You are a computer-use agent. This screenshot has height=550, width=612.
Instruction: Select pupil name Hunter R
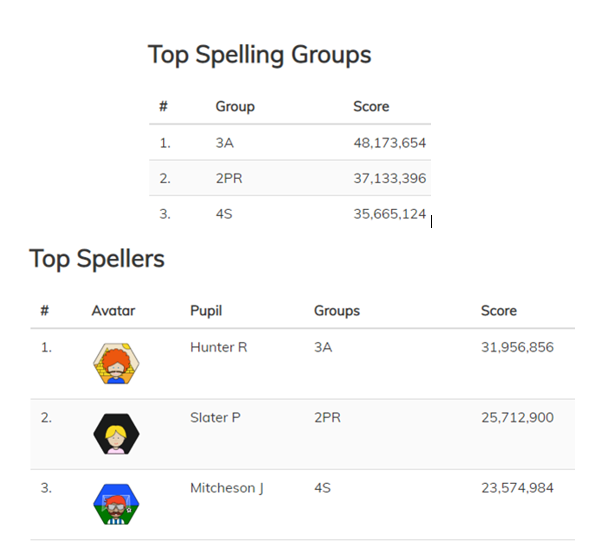pos(219,347)
